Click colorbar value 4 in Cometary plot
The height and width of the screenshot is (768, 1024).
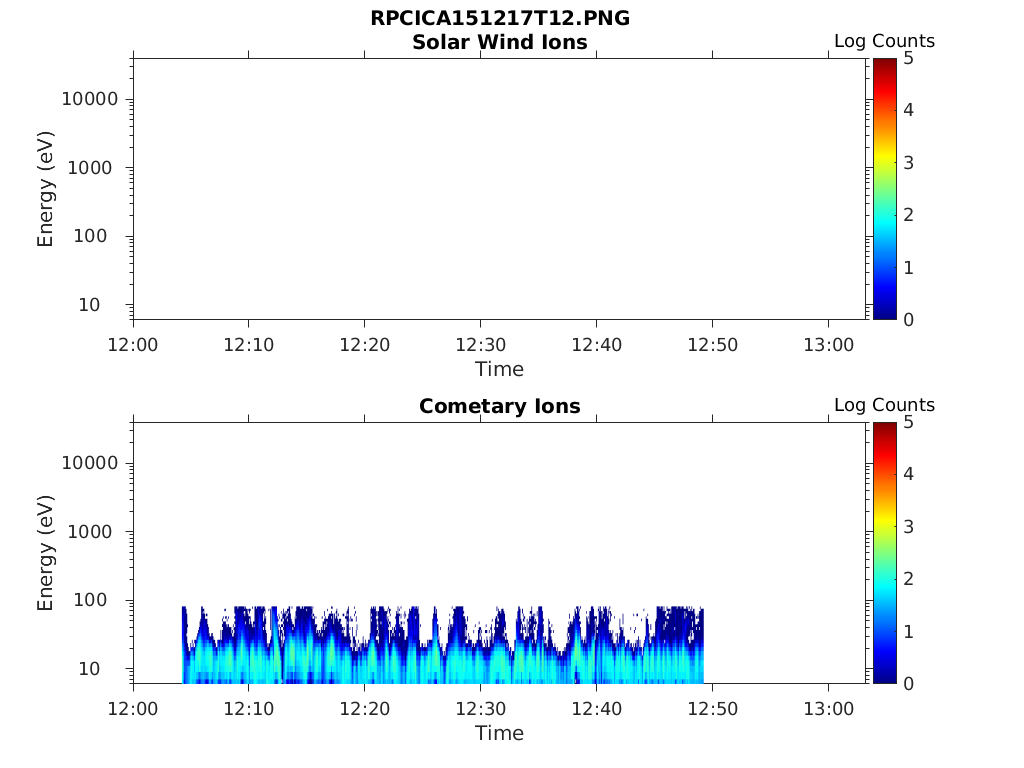(908, 473)
